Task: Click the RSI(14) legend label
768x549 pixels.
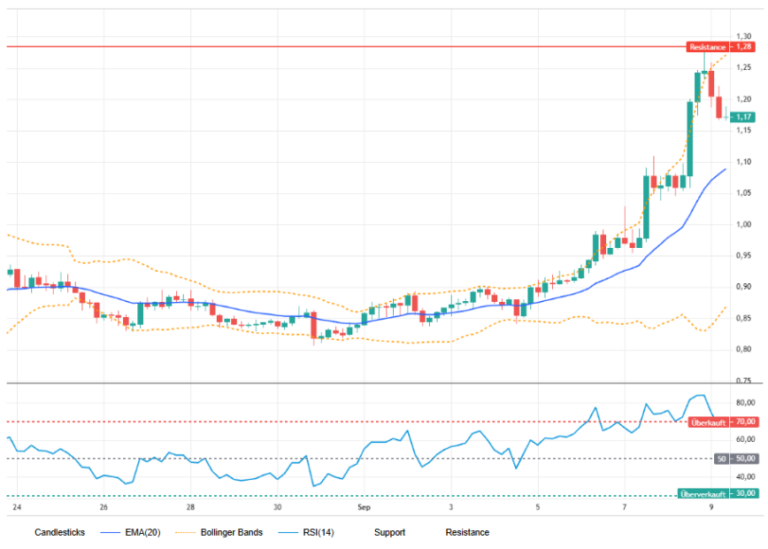Action: coord(318,532)
